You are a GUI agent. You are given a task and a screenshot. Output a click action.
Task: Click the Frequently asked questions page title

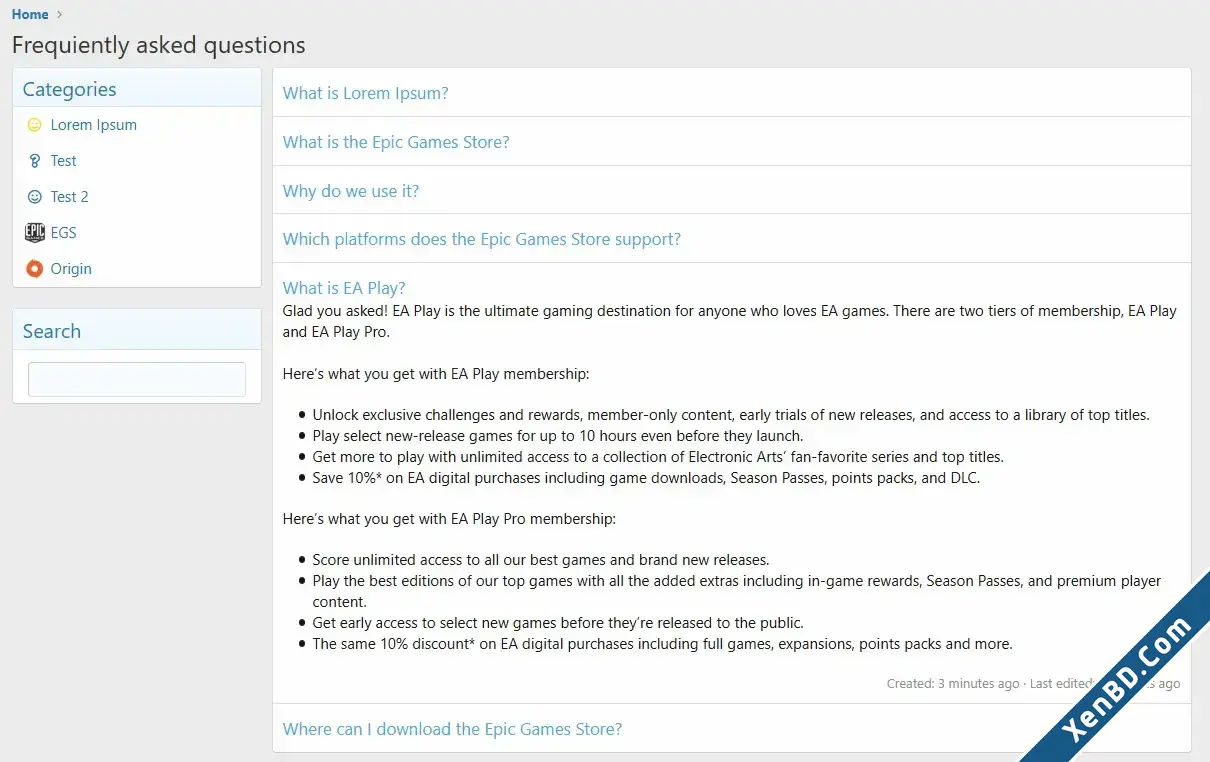[159, 45]
